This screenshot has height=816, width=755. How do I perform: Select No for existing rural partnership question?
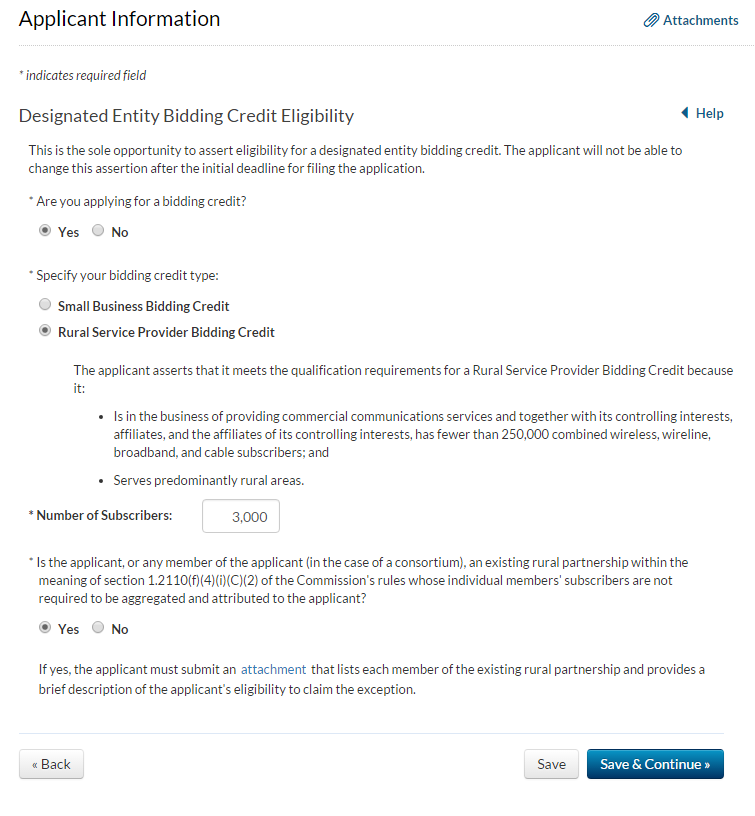(98, 628)
